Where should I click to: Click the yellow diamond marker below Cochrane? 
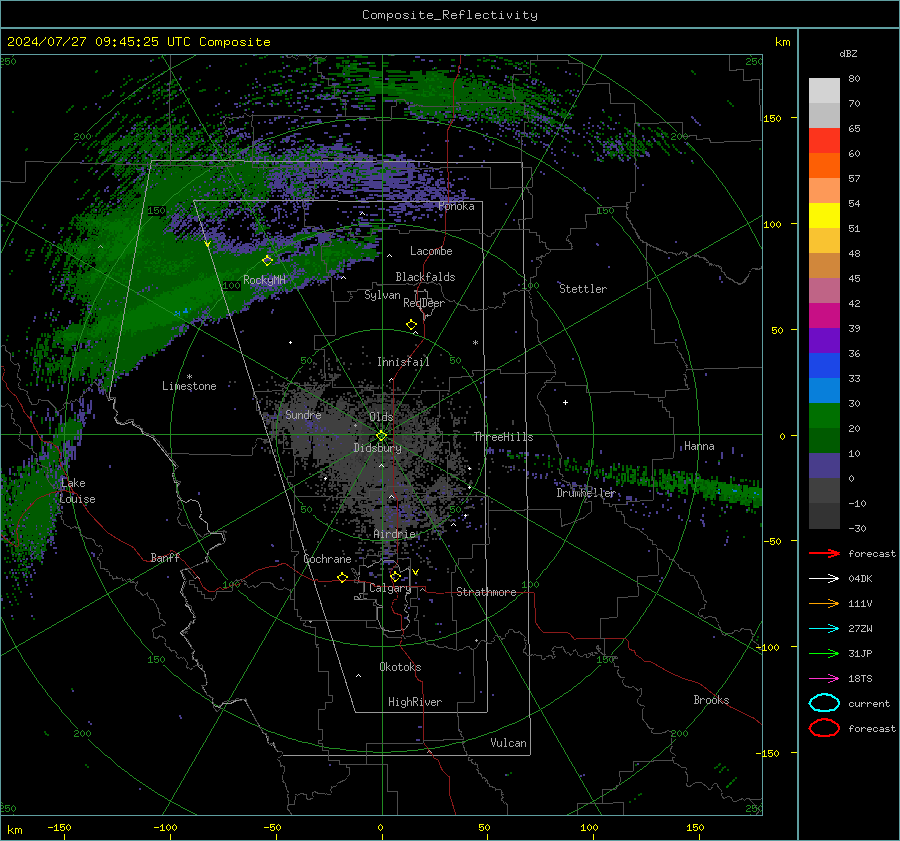pos(343,578)
